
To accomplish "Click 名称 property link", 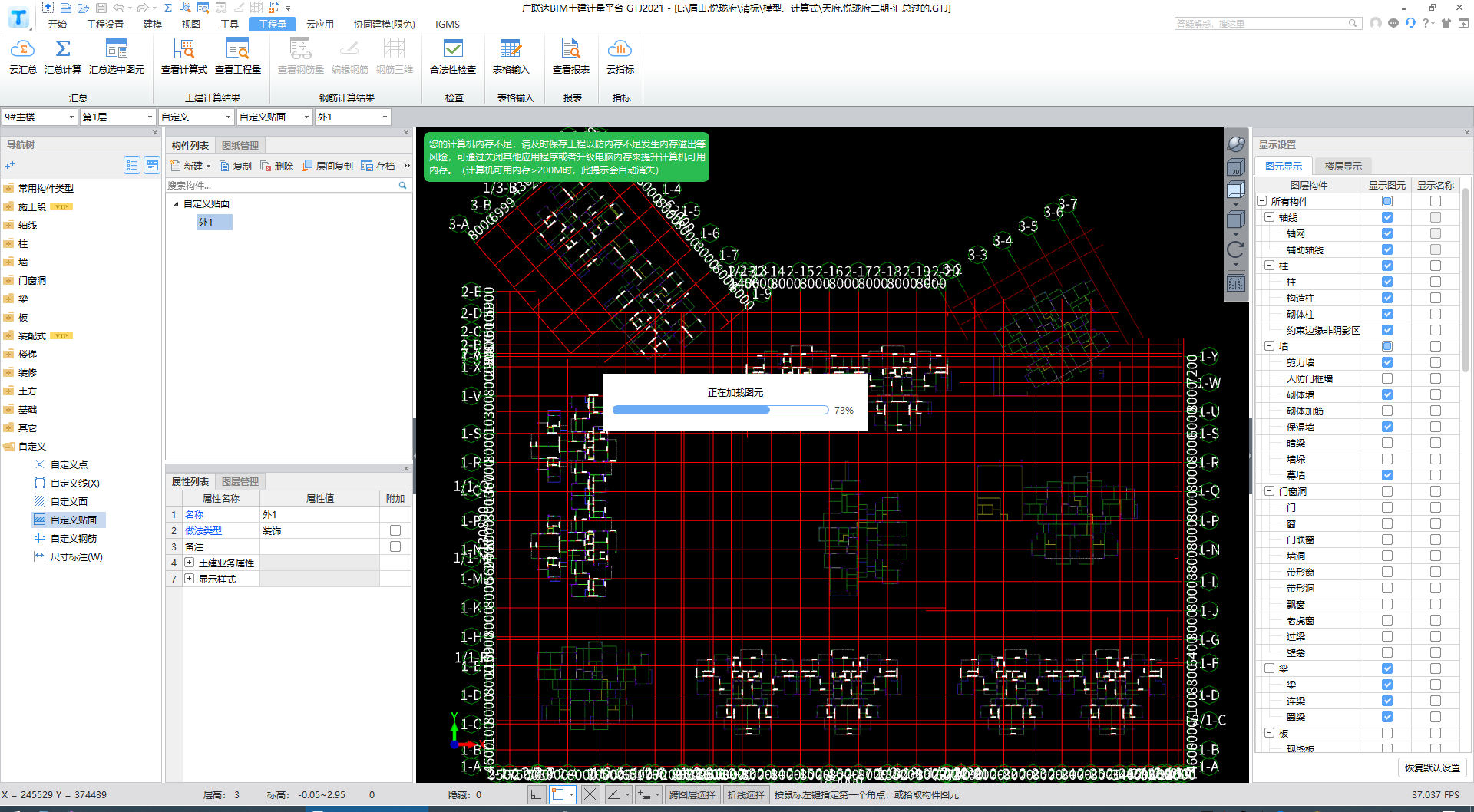I will 194,515.
